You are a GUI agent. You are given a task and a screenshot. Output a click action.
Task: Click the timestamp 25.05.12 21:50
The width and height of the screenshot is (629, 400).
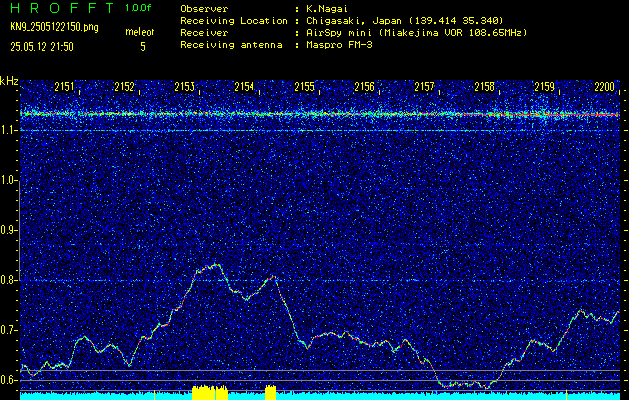[42, 47]
